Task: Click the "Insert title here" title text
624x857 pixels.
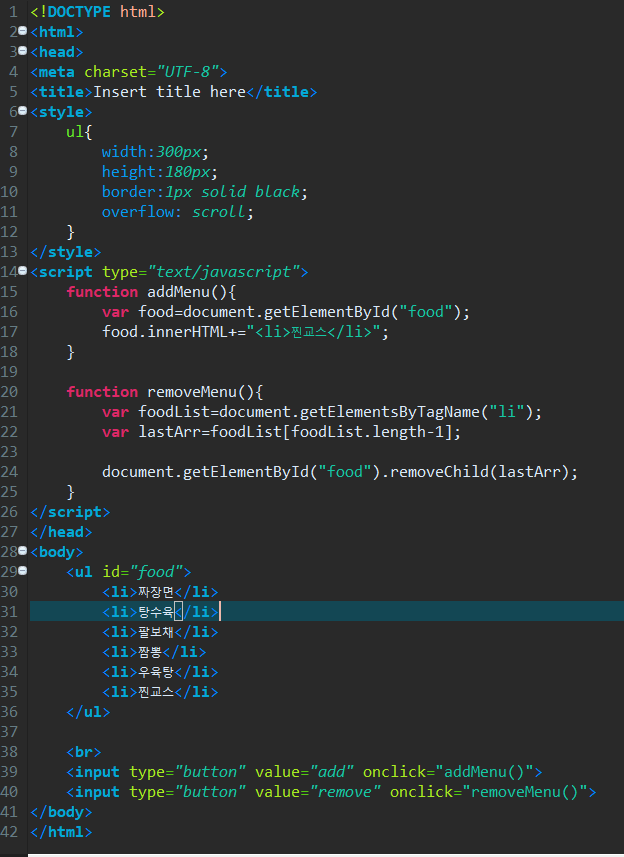Action: click(169, 91)
